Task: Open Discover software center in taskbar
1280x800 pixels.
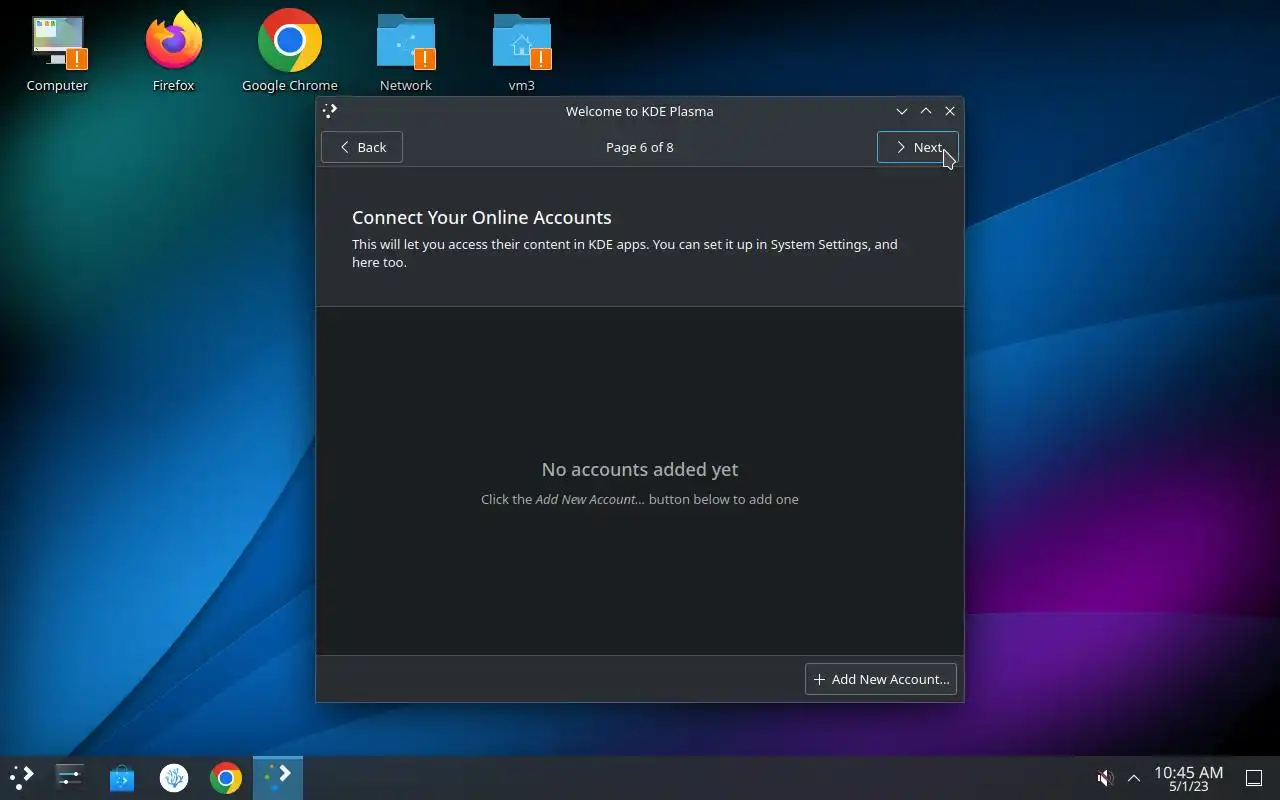Action: [122, 777]
